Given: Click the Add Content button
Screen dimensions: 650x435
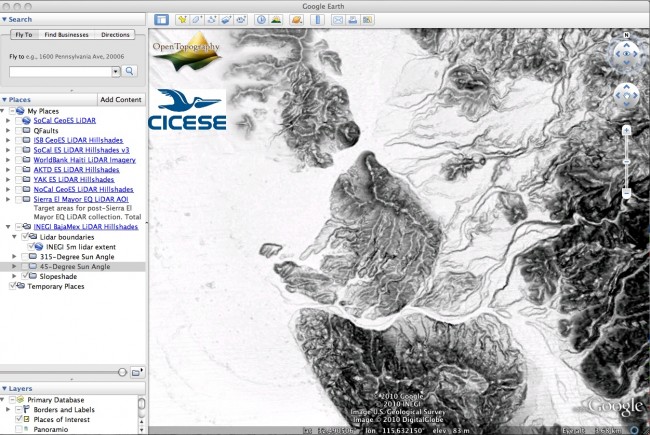Looking at the screenshot, I should [121, 100].
